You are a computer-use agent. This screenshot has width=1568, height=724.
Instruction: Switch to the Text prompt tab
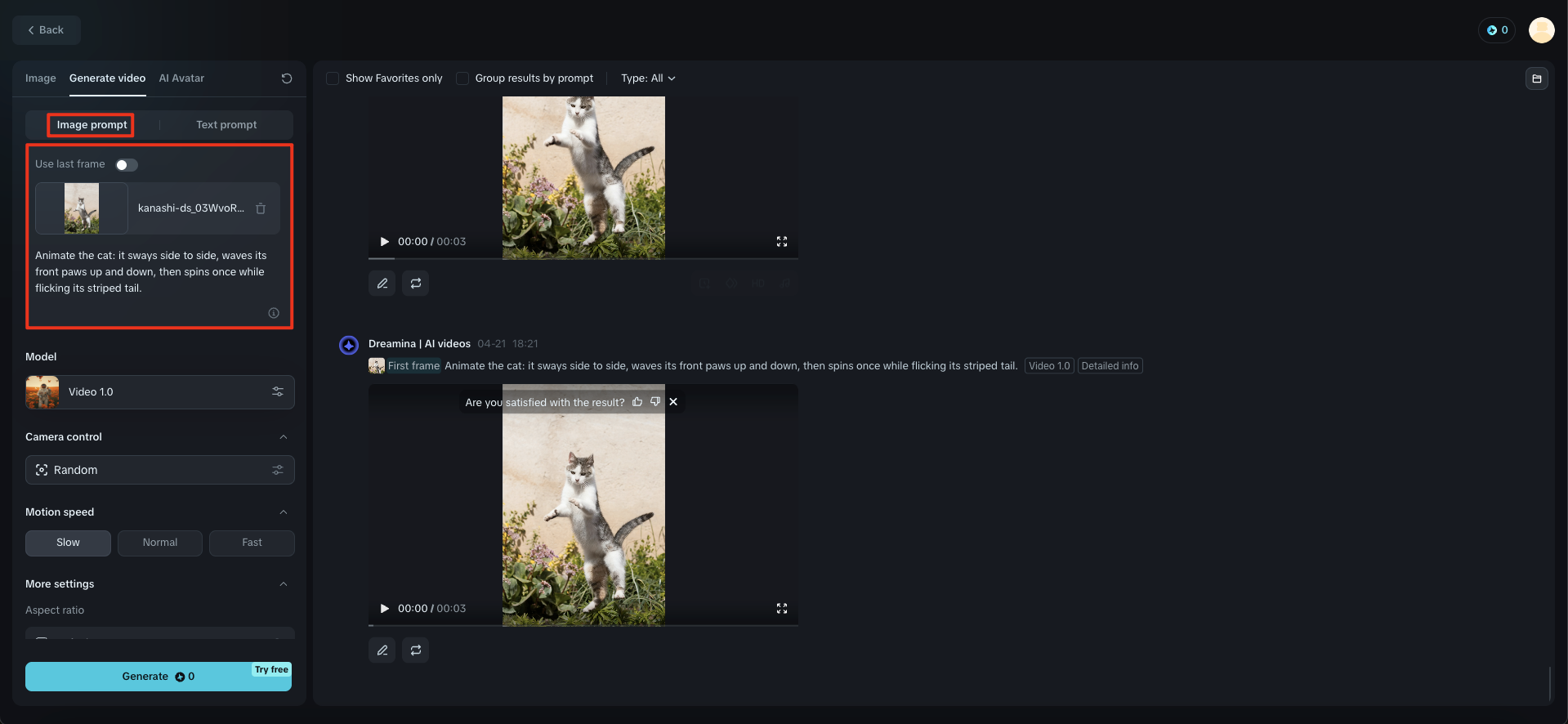click(x=226, y=125)
